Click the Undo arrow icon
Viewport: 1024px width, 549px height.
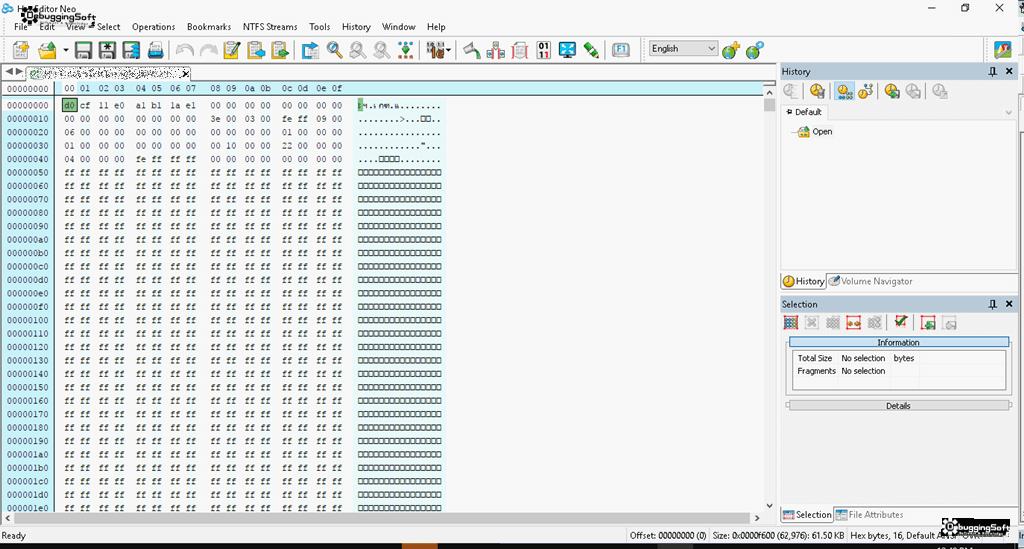[x=185, y=50]
